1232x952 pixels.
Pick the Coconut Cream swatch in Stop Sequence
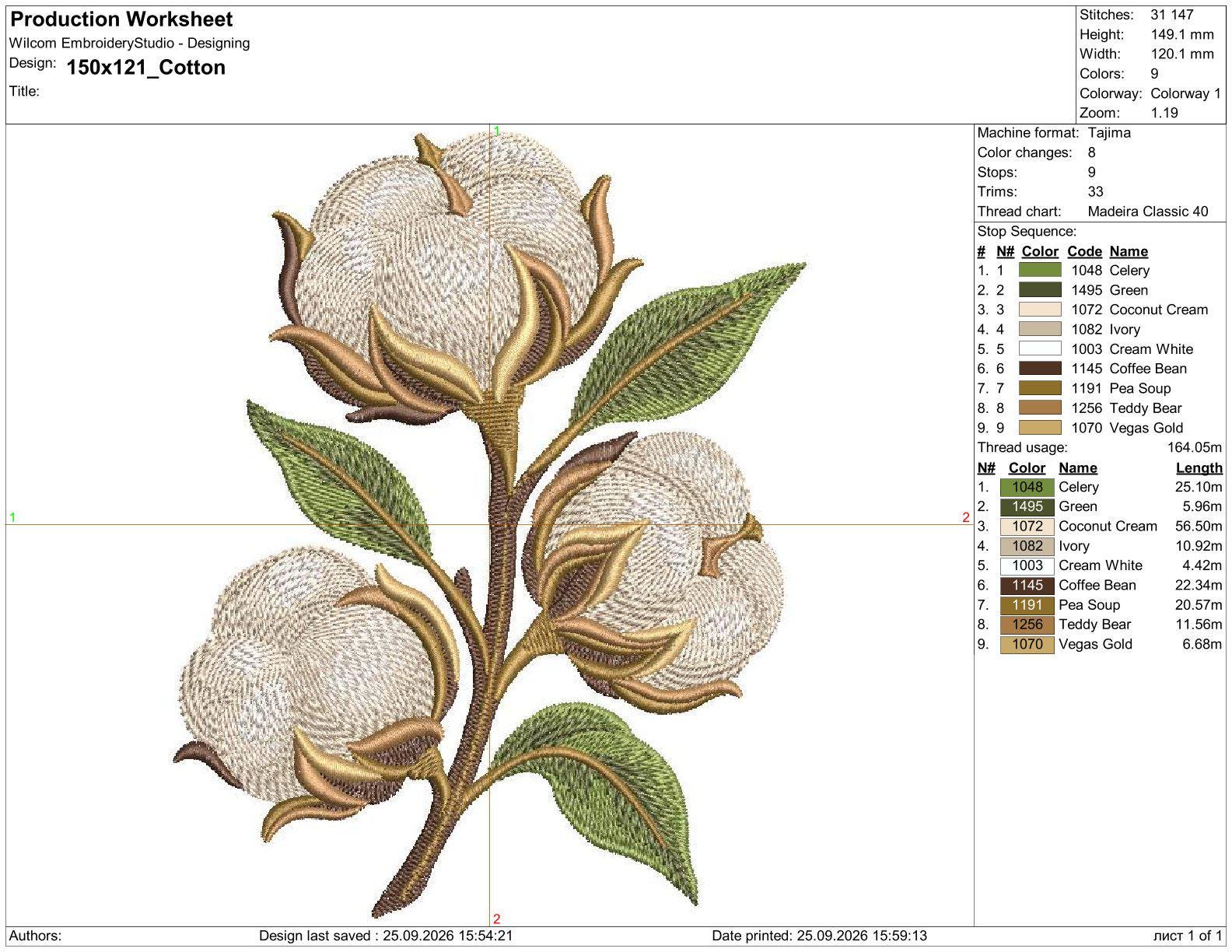pos(1040,310)
